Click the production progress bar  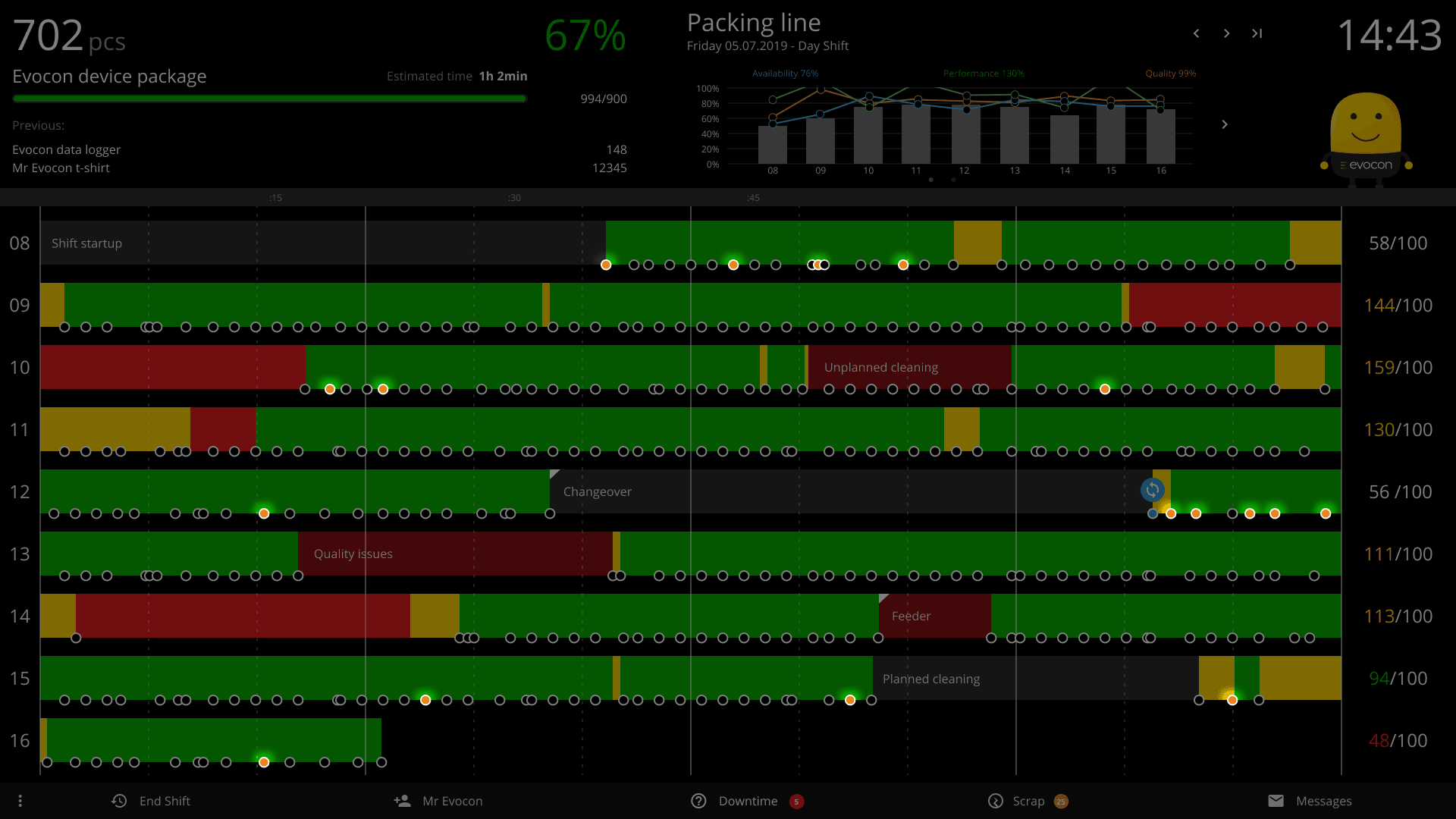[x=269, y=99]
